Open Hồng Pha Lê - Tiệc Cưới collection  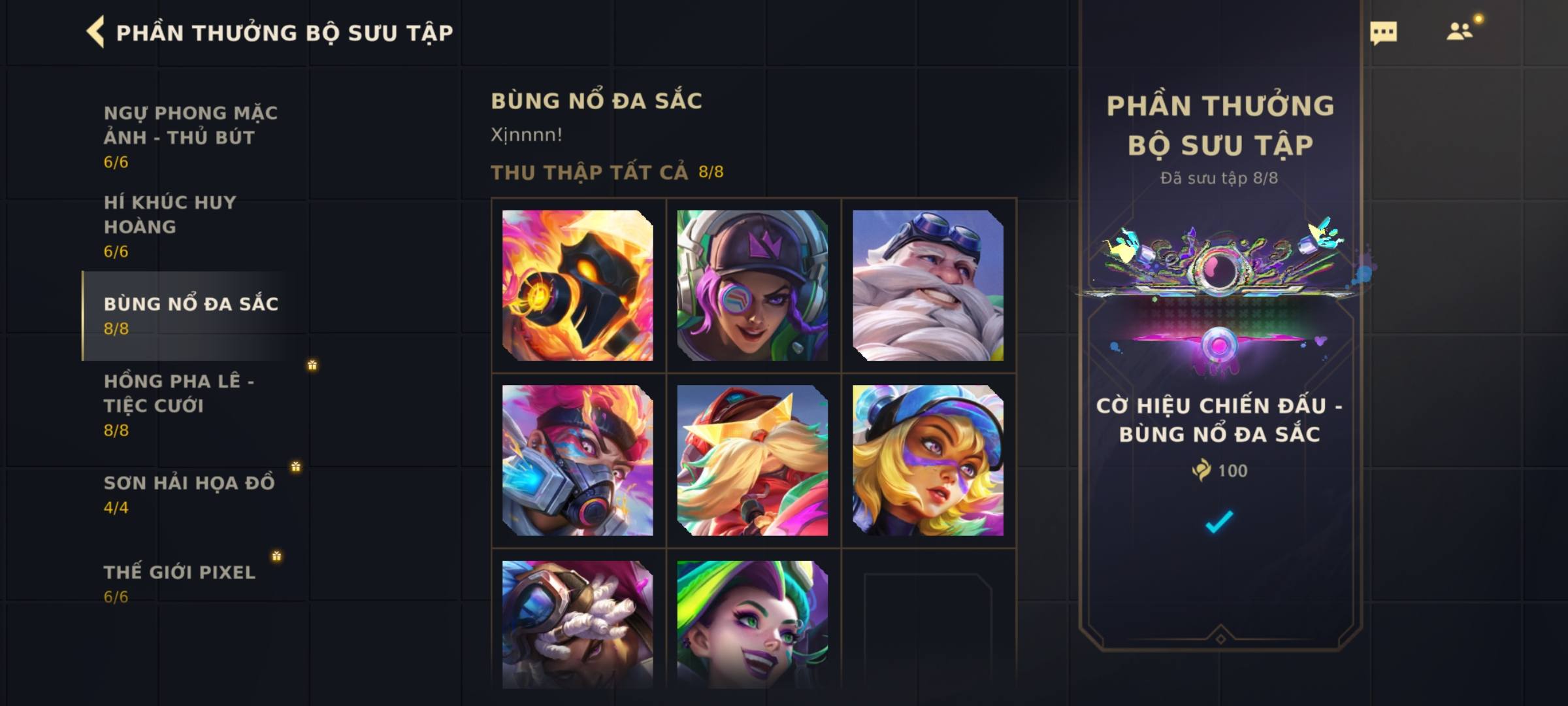(179, 405)
